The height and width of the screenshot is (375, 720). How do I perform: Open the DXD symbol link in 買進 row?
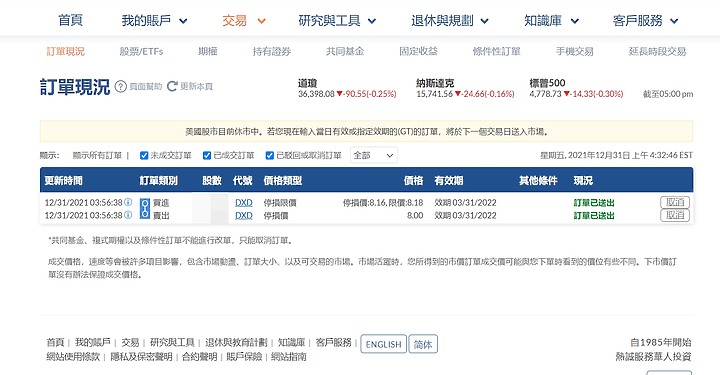pyautogui.click(x=244, y=202)
